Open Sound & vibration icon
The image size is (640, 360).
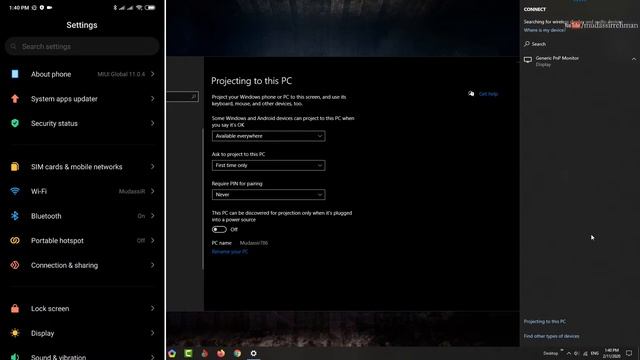tap(15, 357)
